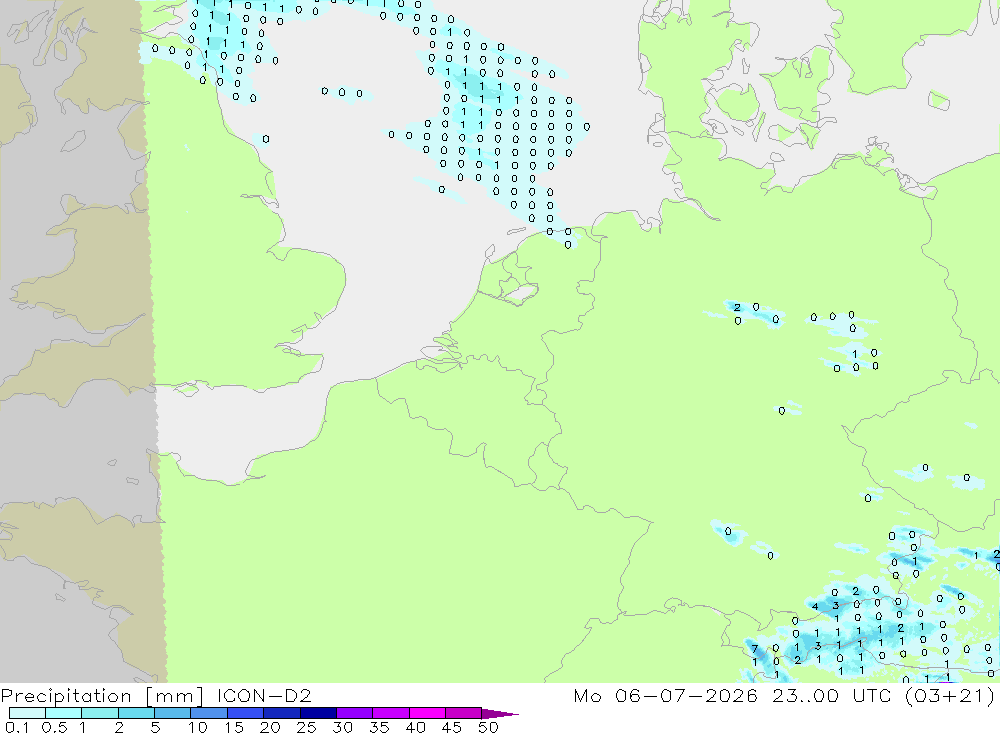Pick the 1–2 mm legend swatch
1000x733 pixels.
pos(99,713)
